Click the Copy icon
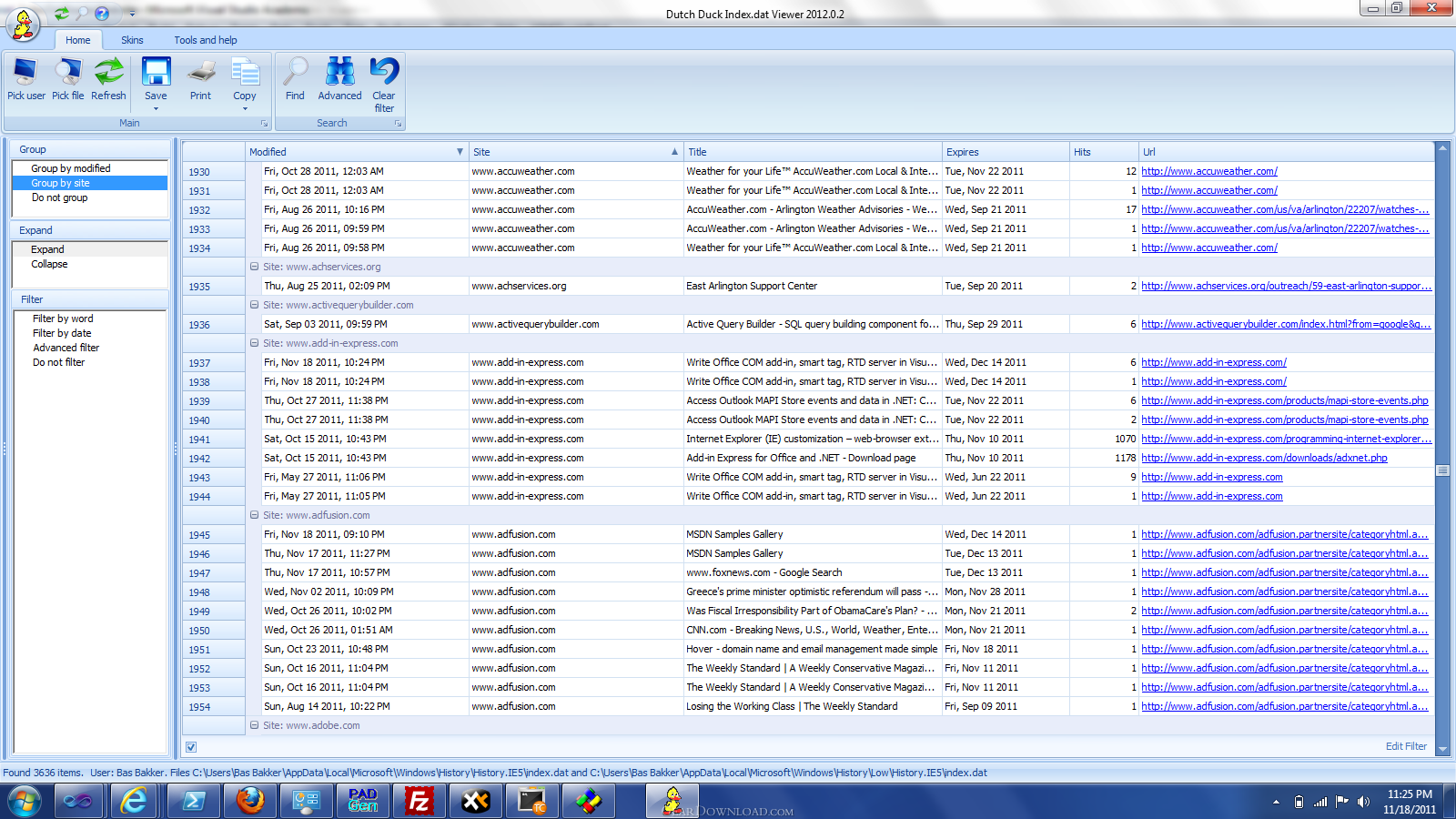This screenshot has width=1456, height=819. [245, 72]
